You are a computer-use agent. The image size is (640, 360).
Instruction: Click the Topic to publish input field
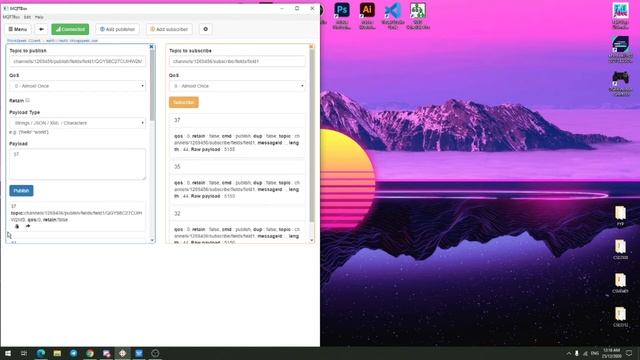[x=77, y=61]
